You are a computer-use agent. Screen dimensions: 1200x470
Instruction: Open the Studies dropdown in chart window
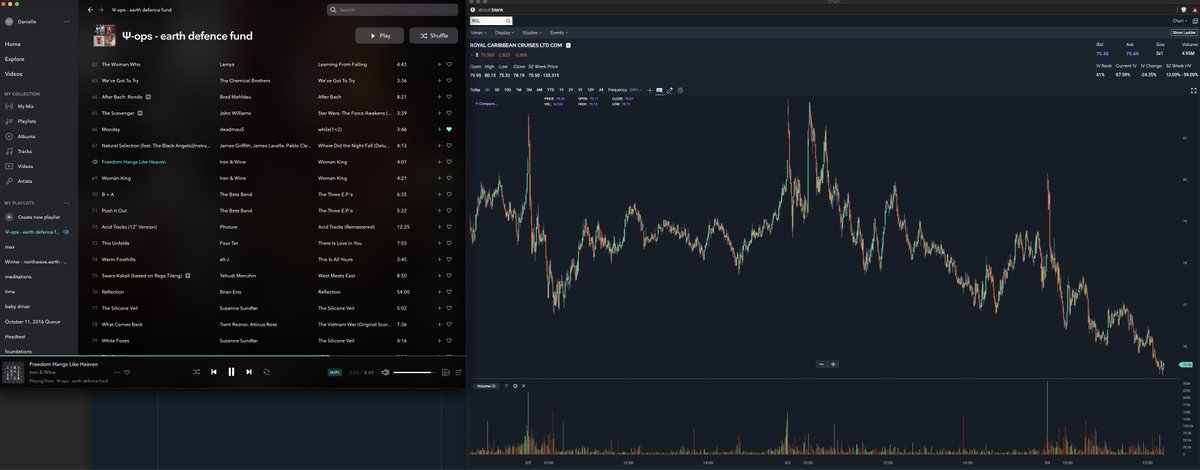coord(532,33)
